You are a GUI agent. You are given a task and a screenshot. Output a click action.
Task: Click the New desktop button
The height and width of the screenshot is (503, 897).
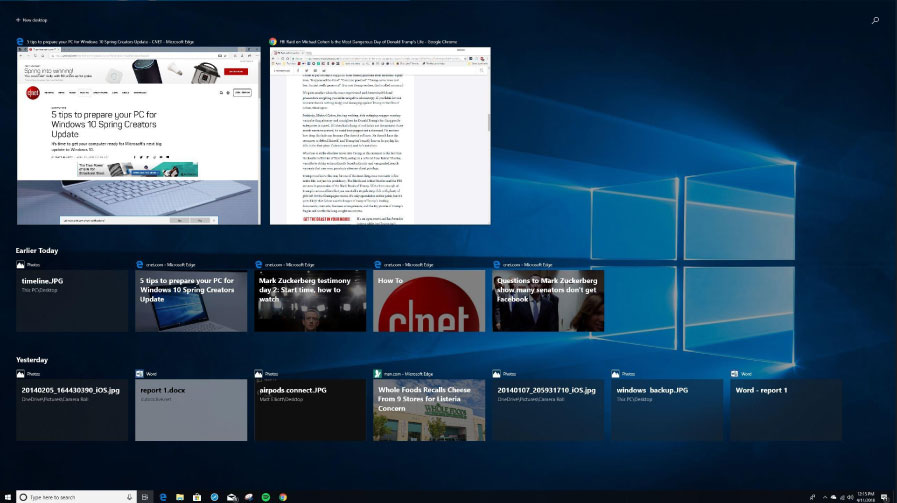pos(30,20)
